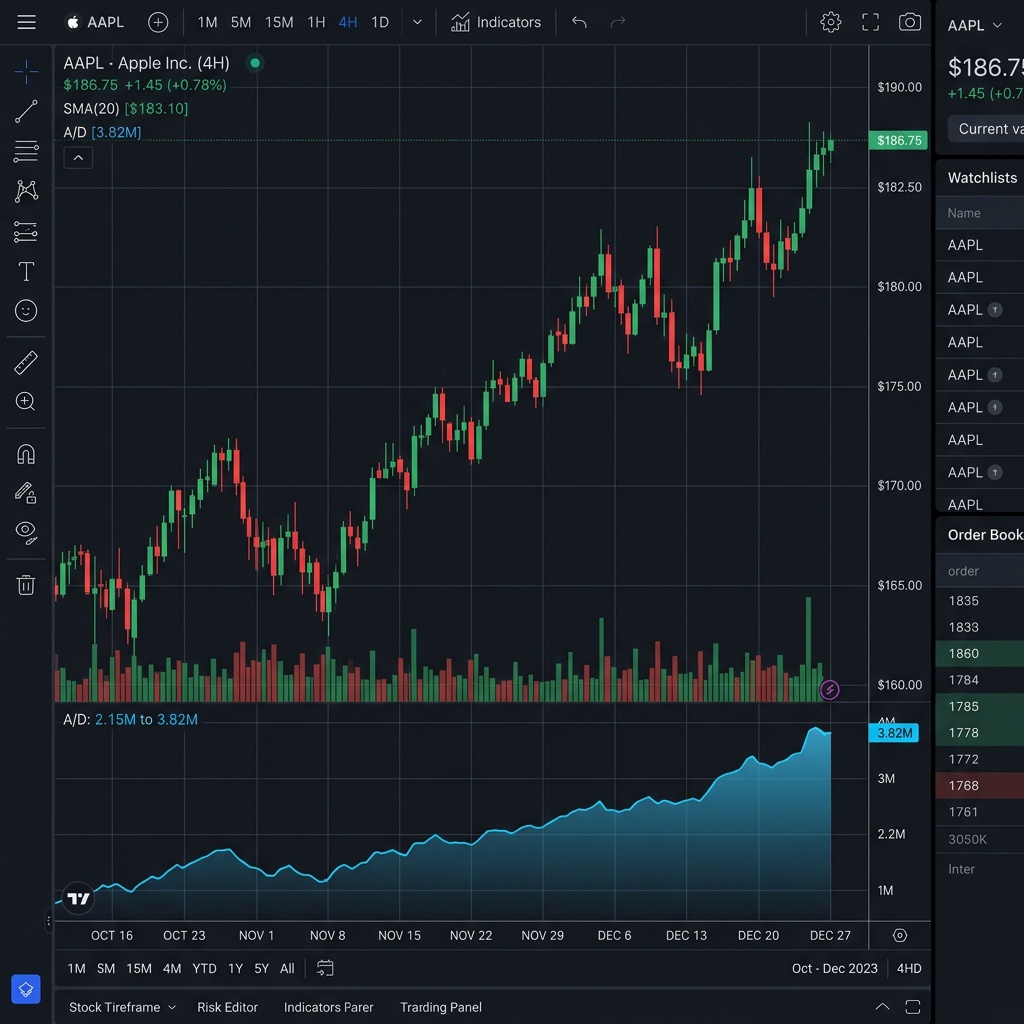Select order book row 1768
The image size is (1024, 1024).
[980, 785]
